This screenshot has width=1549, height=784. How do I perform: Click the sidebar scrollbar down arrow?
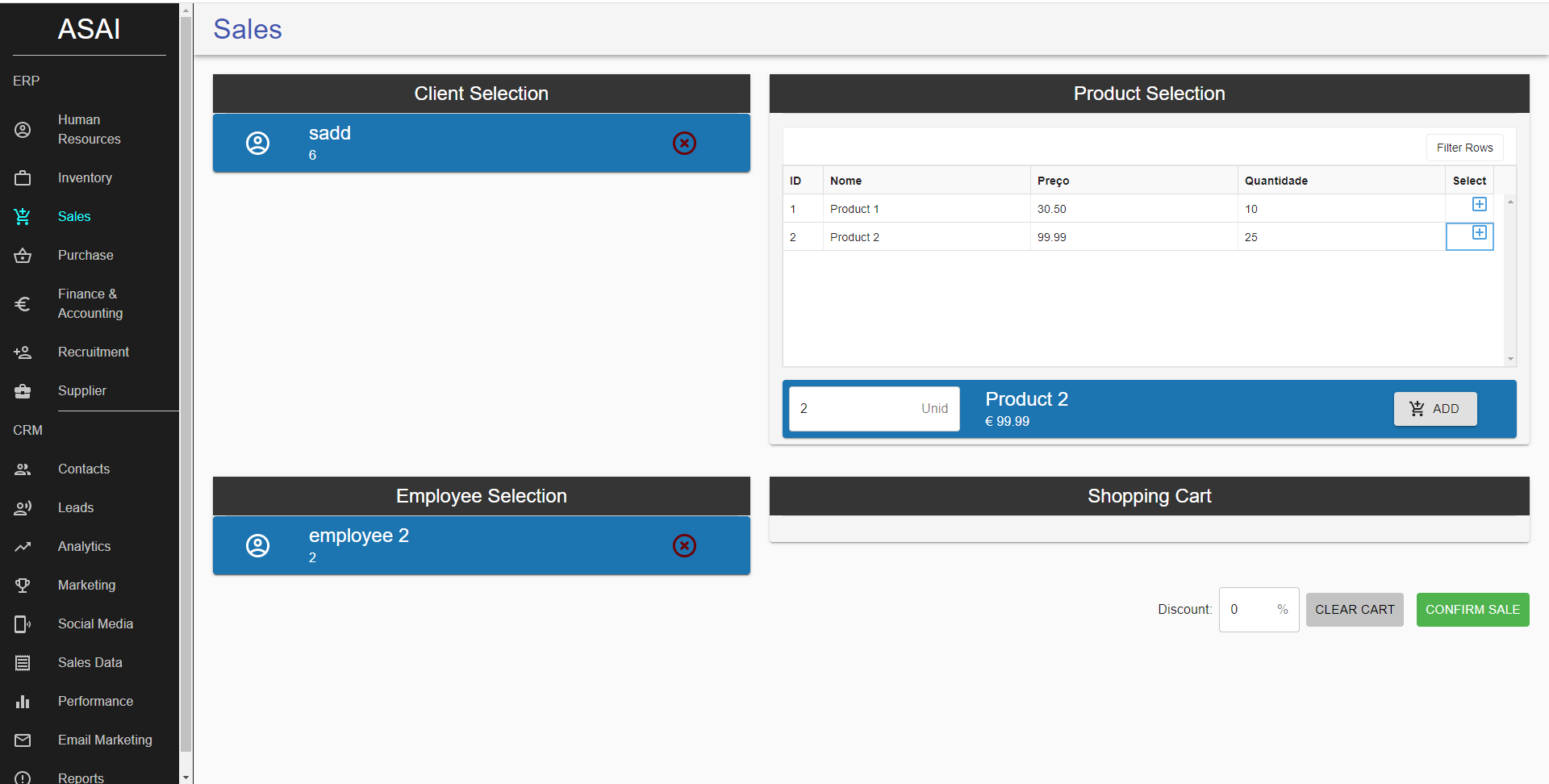tap(186, 778)
